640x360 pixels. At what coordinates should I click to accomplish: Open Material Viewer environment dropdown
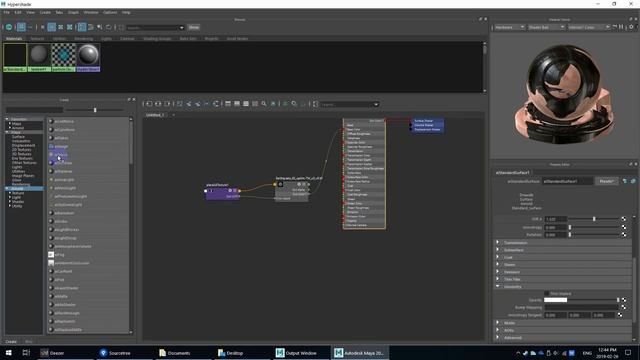point(589,27)
